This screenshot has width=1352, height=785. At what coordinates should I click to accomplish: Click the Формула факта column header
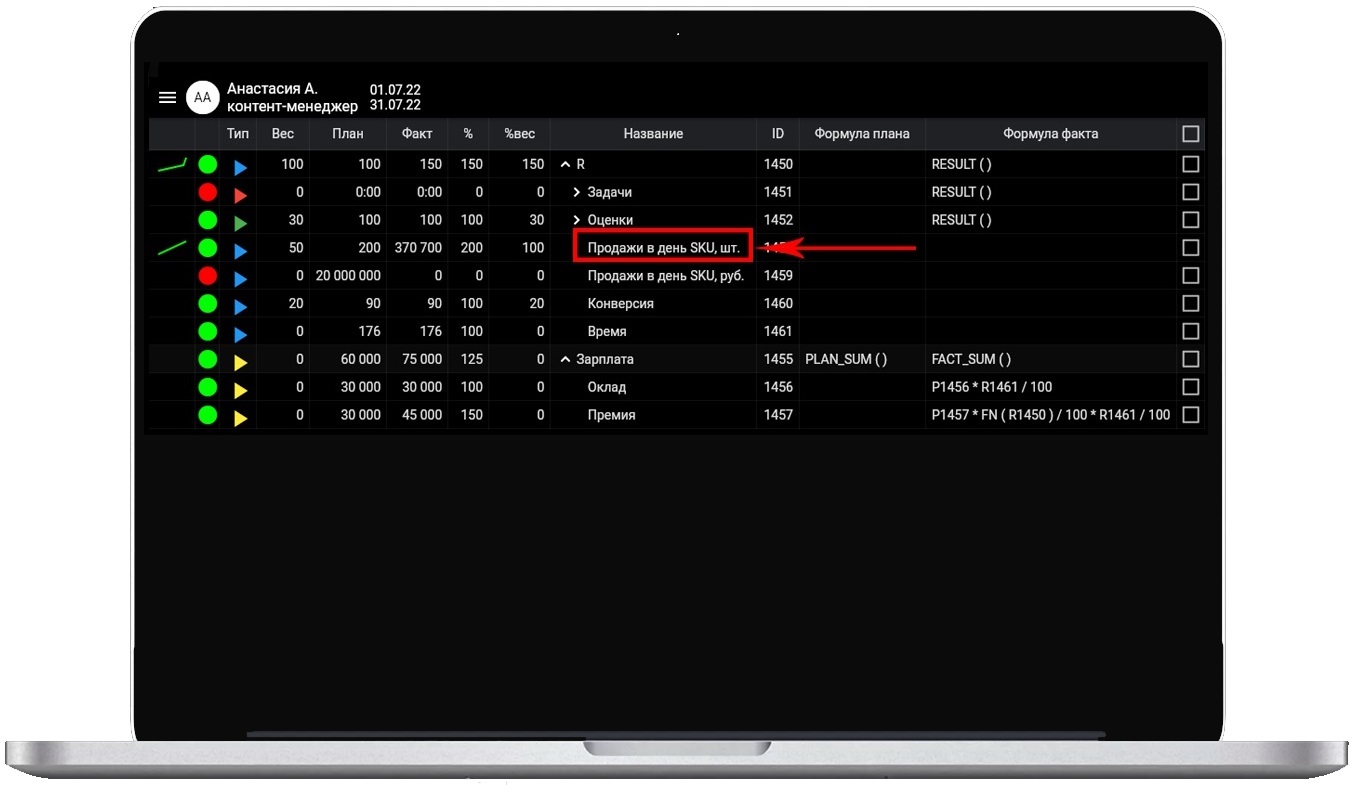[x=1050, y=134]
